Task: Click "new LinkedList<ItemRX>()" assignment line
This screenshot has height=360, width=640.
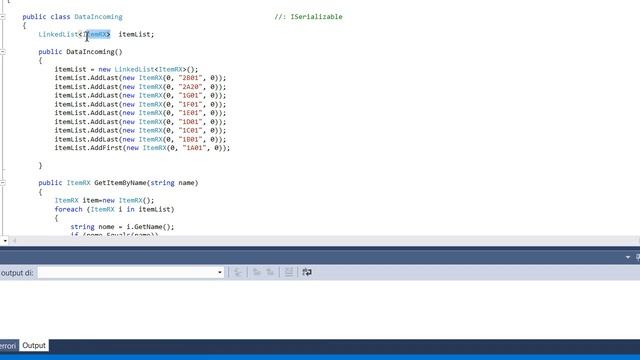Action: (127, 69)
